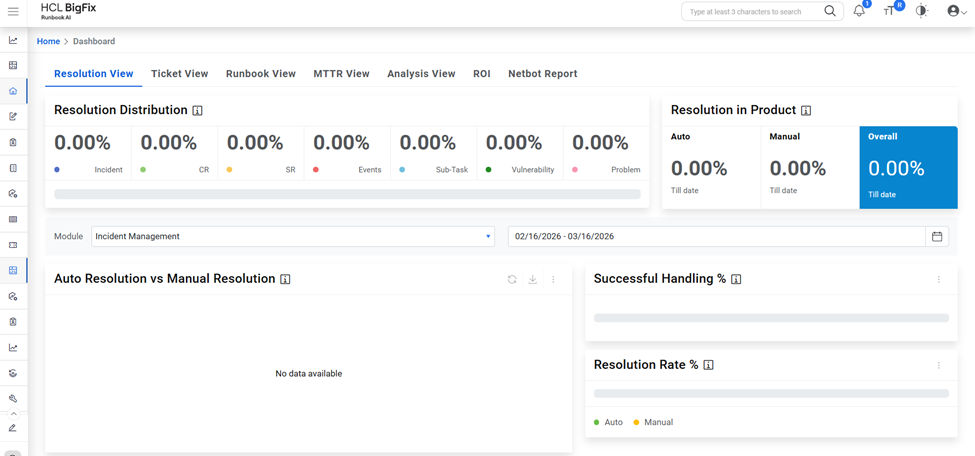Click the sidebar clipboard icon below edit-note
The width and height of the screenshot is (975, 456).
coord(13,142)
